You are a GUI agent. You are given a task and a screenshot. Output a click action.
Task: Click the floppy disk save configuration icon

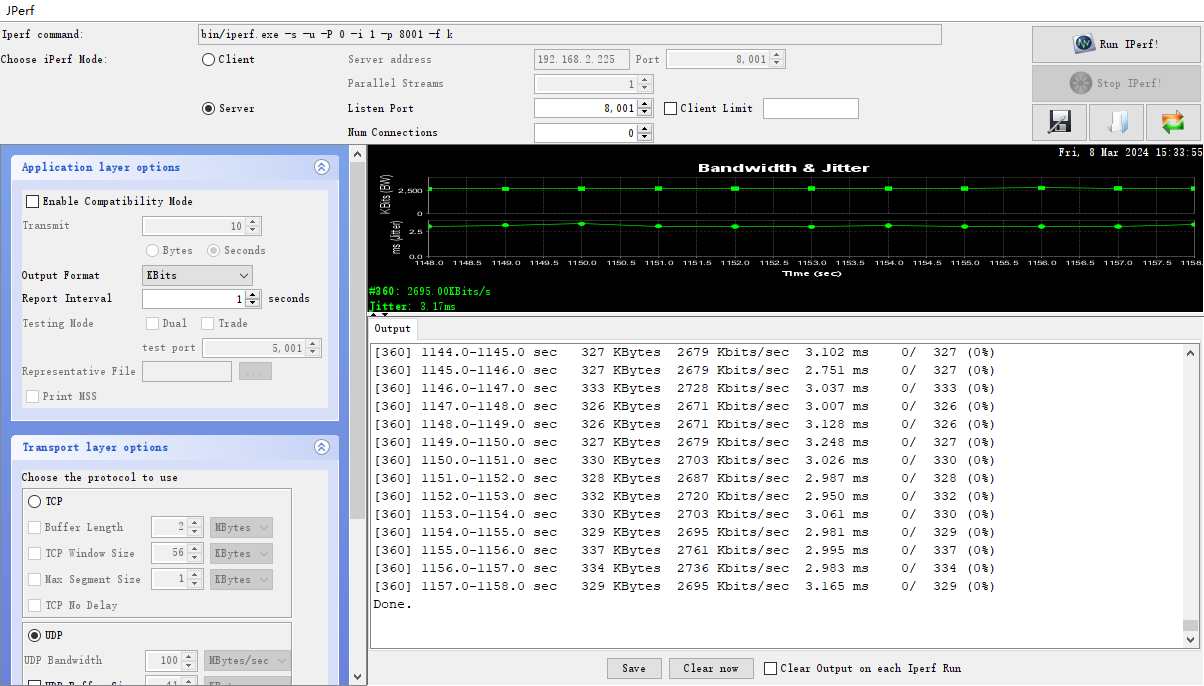[1059, 122]
